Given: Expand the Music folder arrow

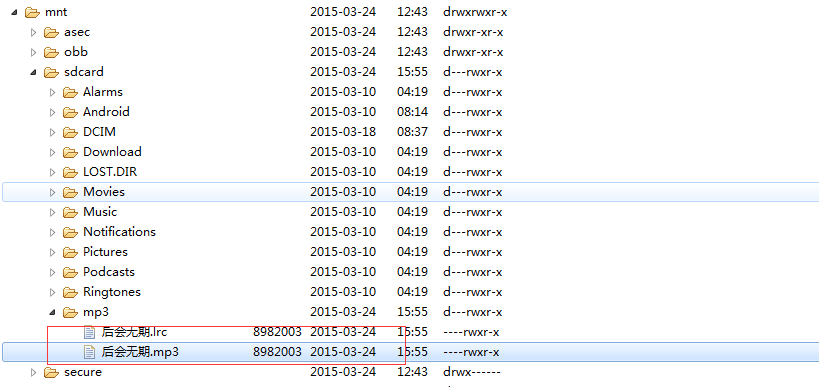Looking at the screenshot, I should [x=52, y=213].
